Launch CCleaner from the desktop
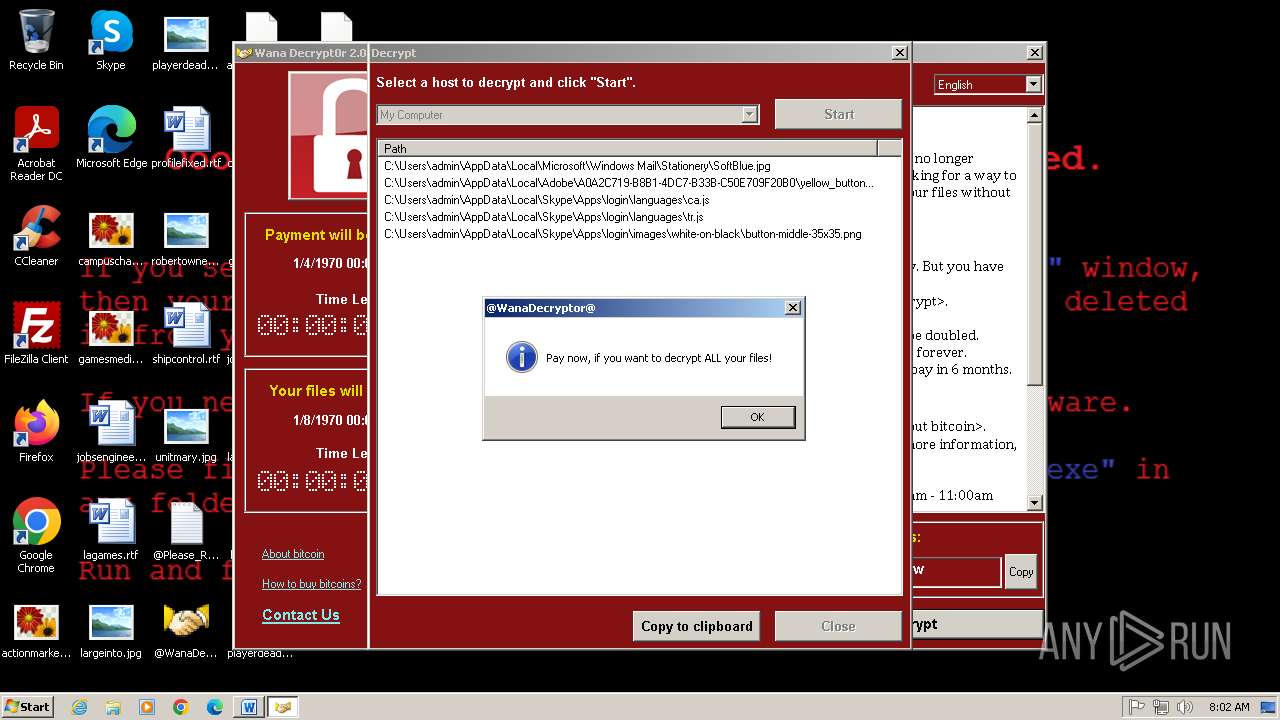1280x720 pixels. (x=36, y=236)
